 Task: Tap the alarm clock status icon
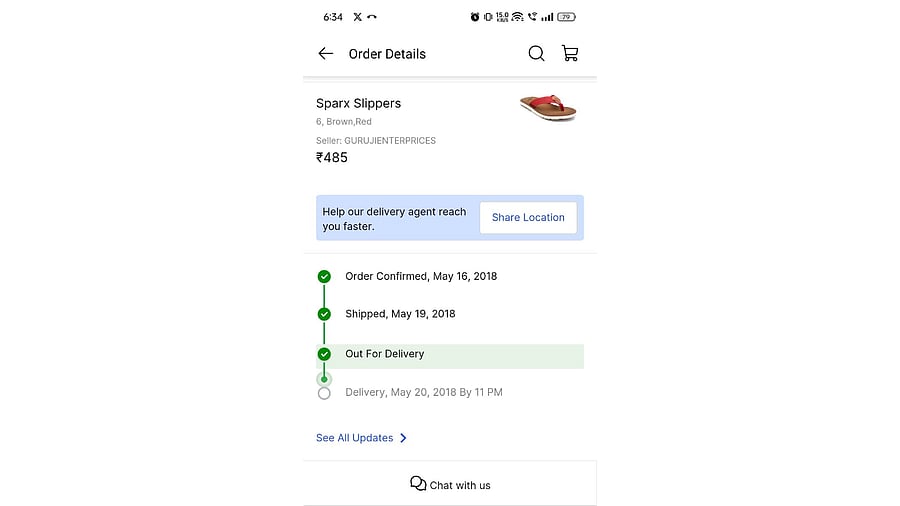click(x=475, y=17)
